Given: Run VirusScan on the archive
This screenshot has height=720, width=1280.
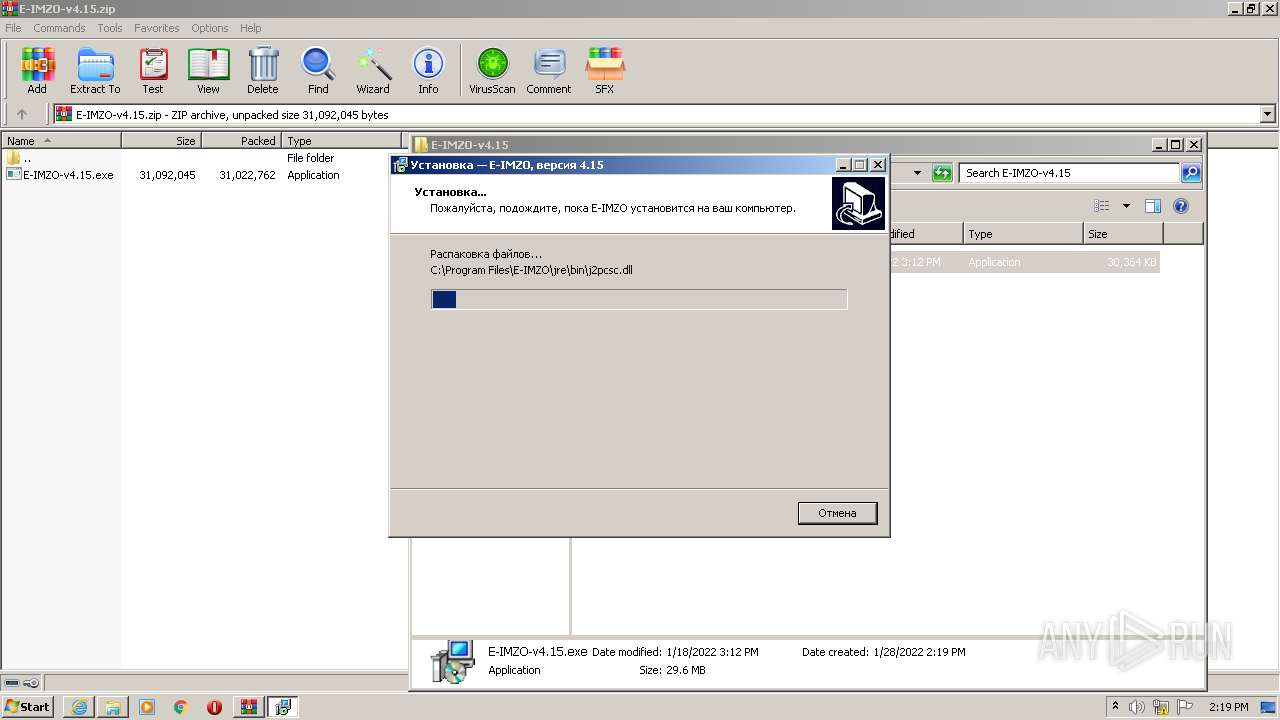Looking at the screenshot, I should [492, 71].
